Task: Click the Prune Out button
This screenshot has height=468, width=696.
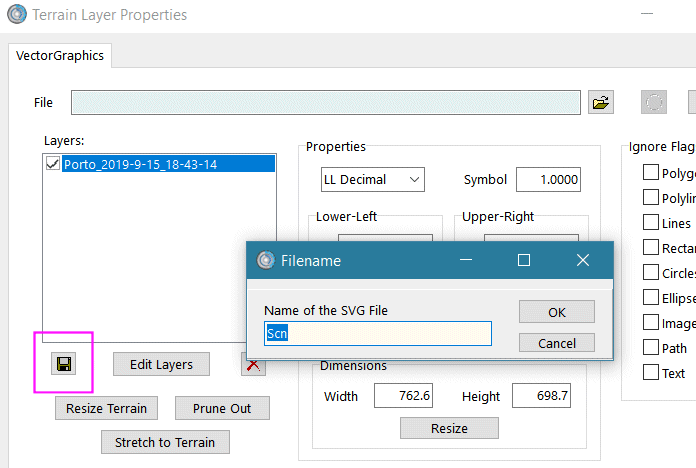Action: coord(222,408)
